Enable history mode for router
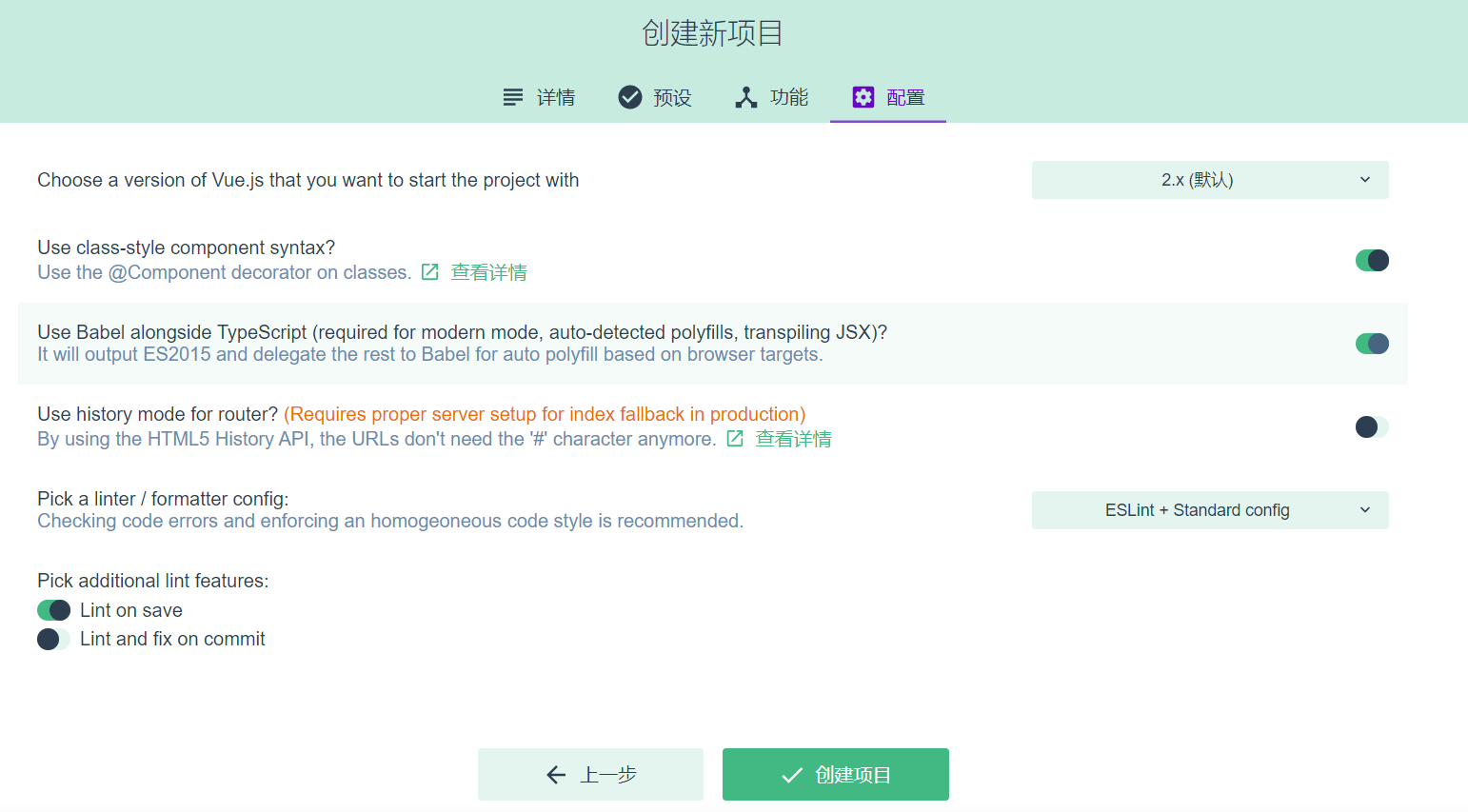This screenshot has width=1468, height=812. 1372,426
